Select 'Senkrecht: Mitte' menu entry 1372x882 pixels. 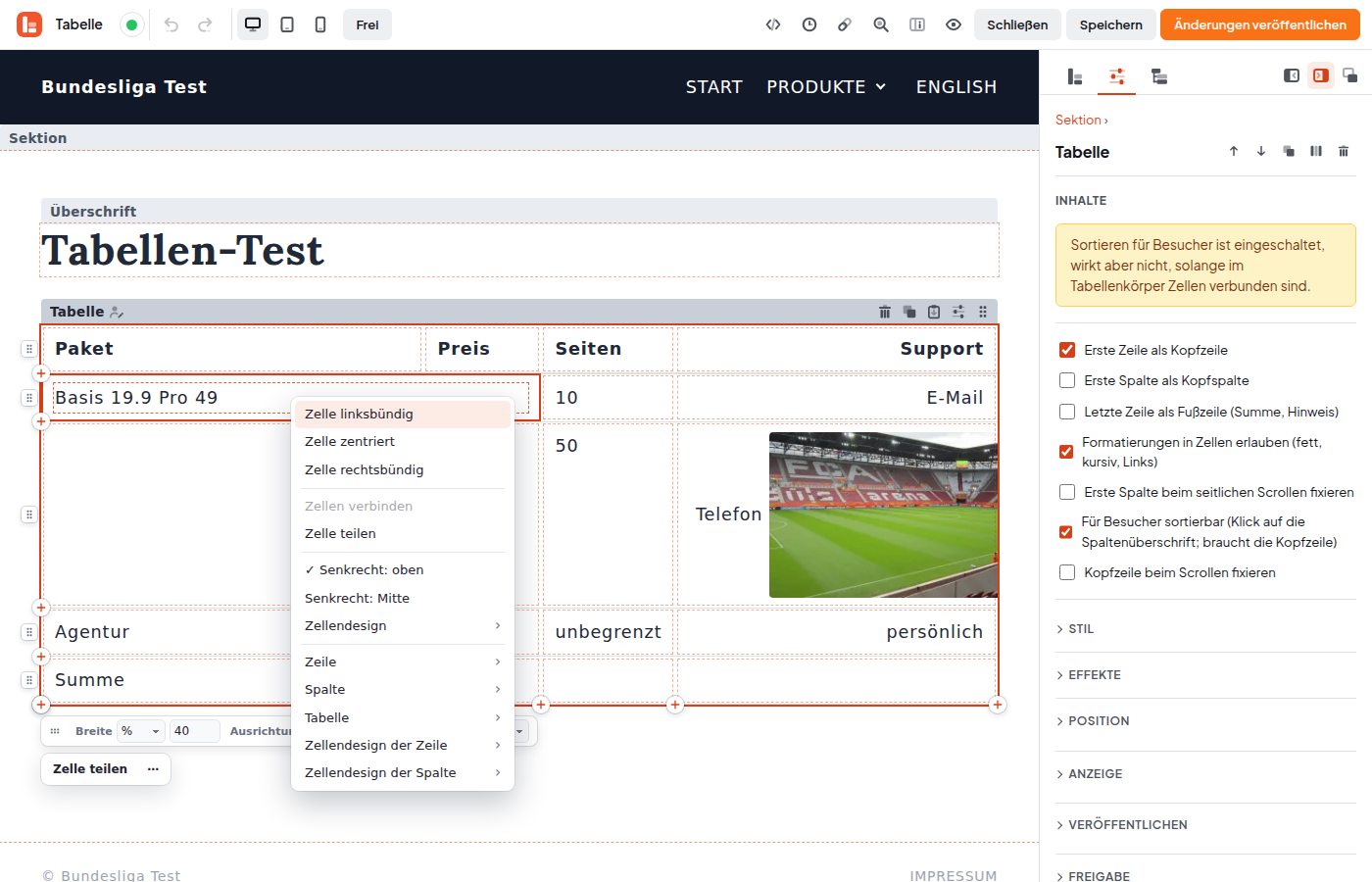point(403,598)
